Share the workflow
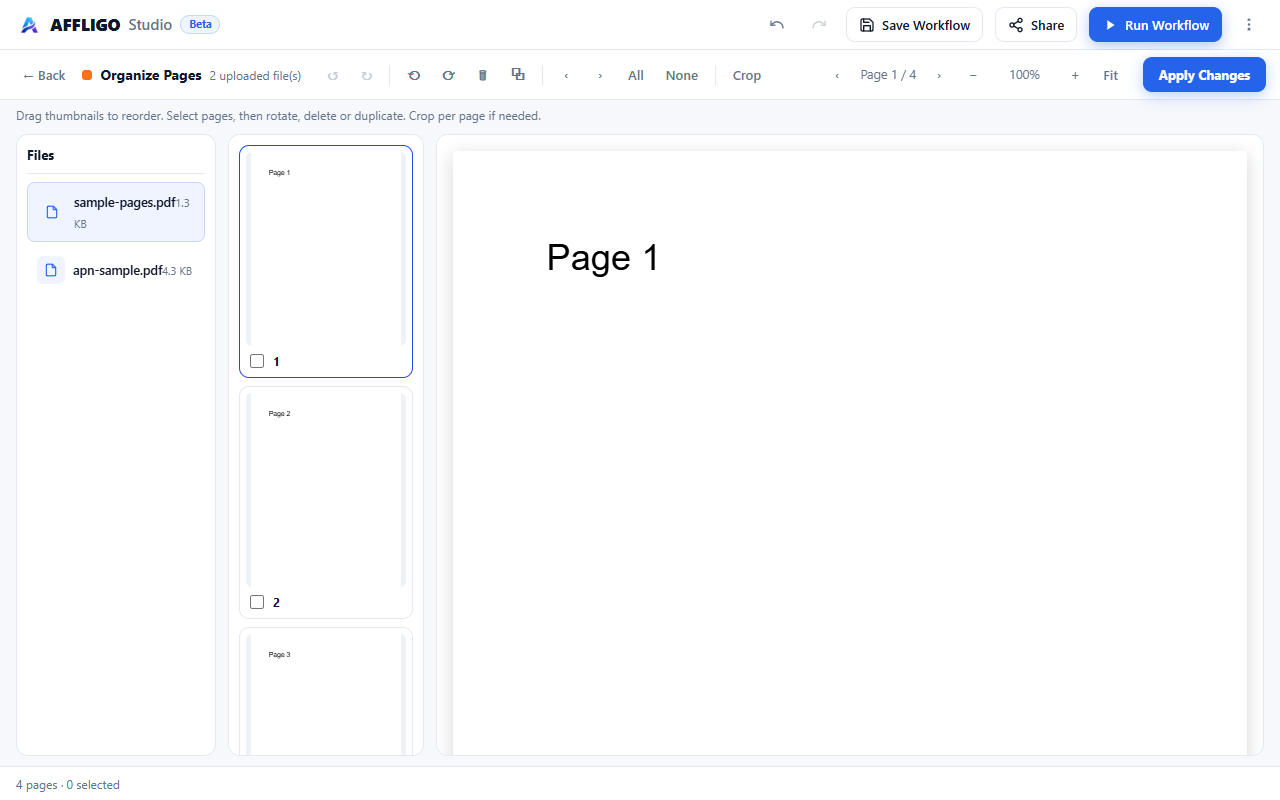1280x800 pixels. click(x=1036, y=25)
